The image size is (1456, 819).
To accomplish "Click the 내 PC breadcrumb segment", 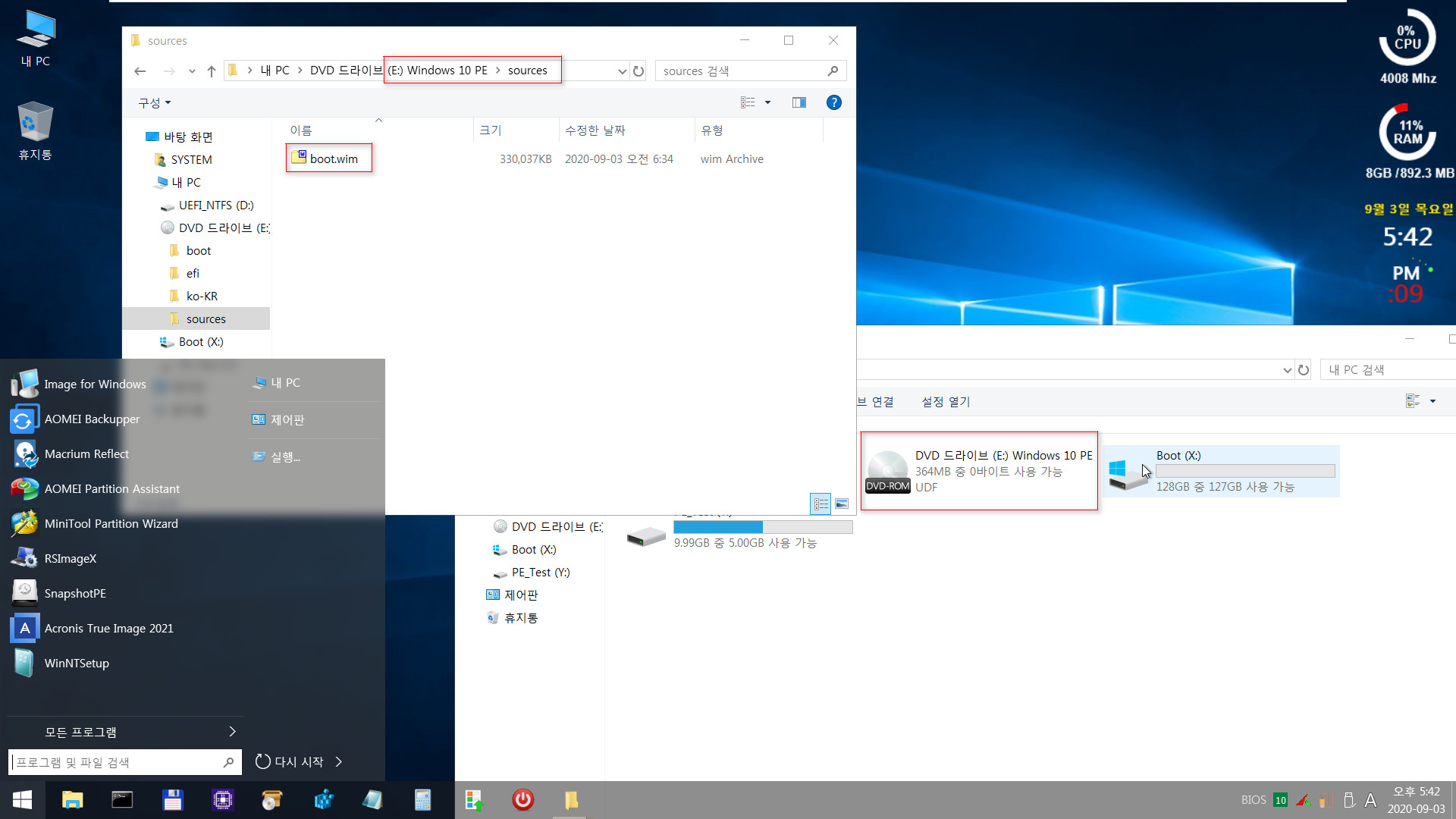I will 275,71.
